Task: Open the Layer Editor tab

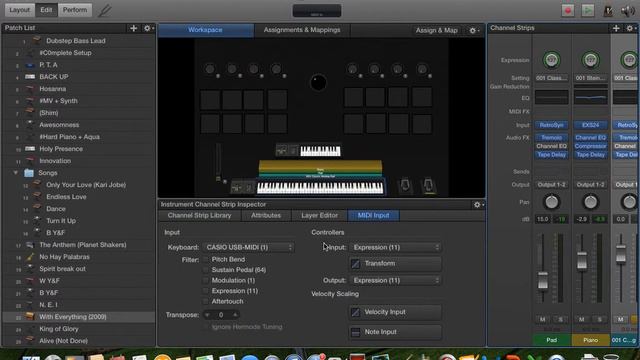Action: 319,216
